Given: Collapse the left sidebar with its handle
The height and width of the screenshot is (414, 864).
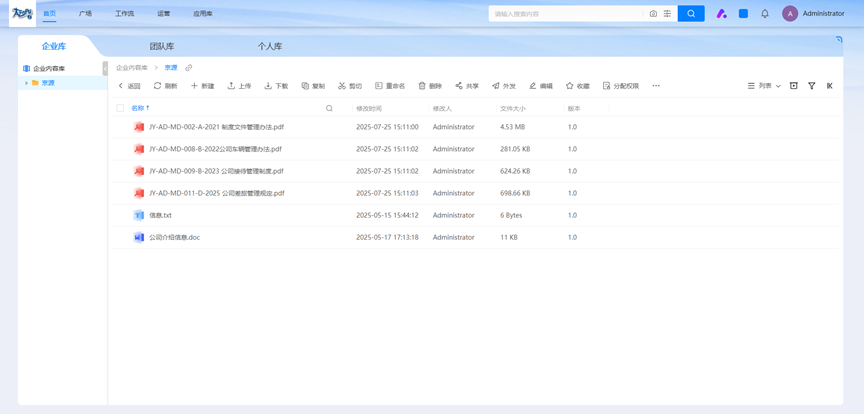Looking at the screenshot, I should tap(105, 68).
